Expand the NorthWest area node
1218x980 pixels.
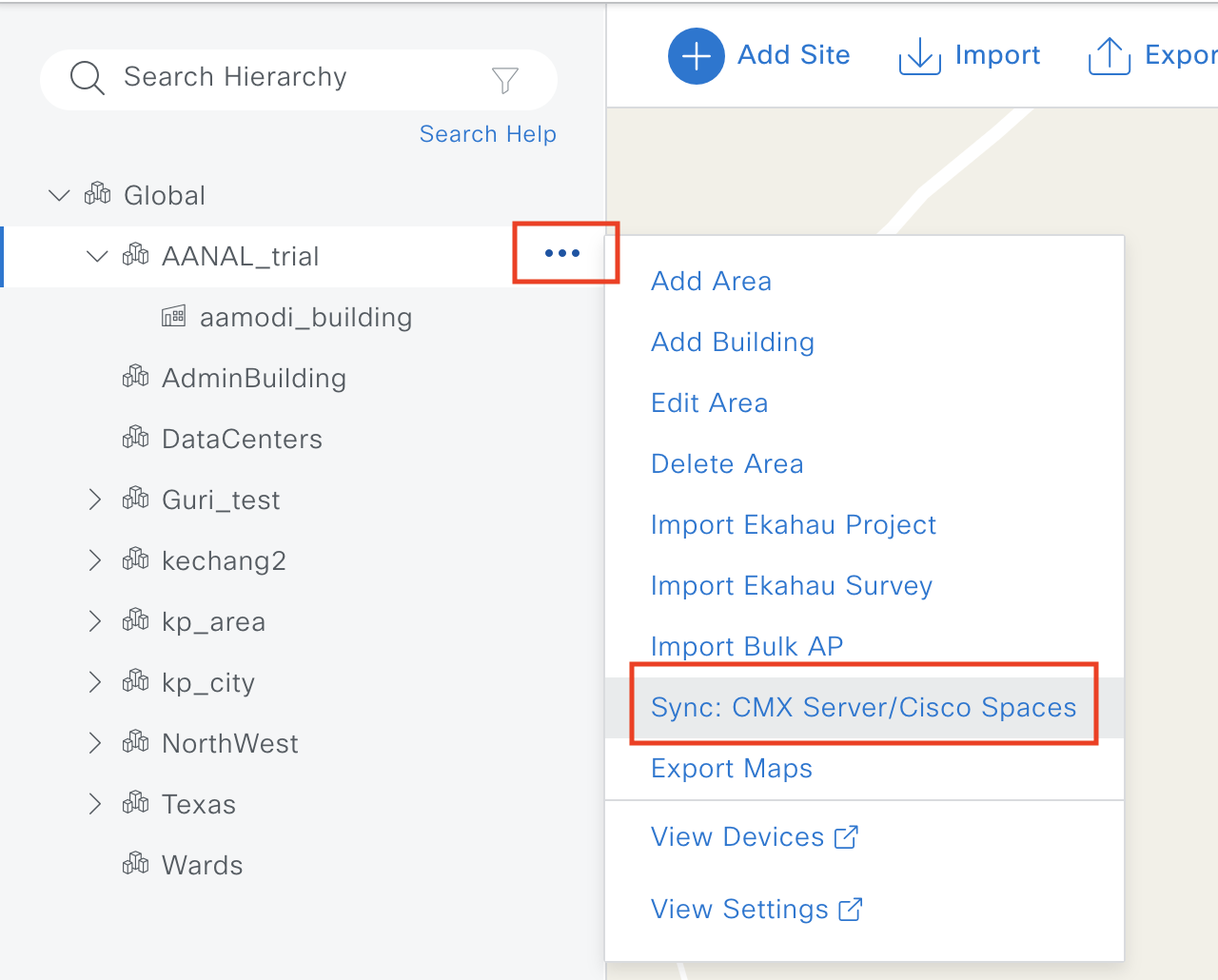tap(94, 743)
